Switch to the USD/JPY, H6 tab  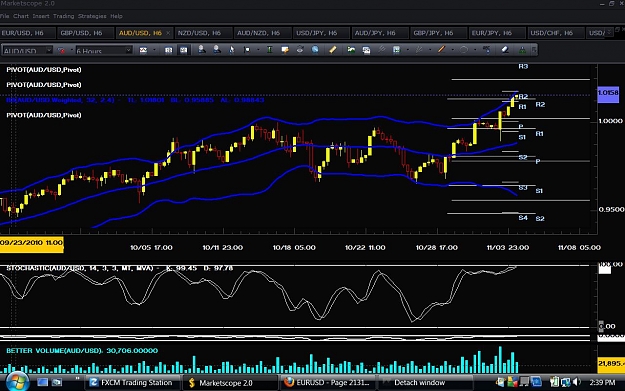click(x=321, y=33)
